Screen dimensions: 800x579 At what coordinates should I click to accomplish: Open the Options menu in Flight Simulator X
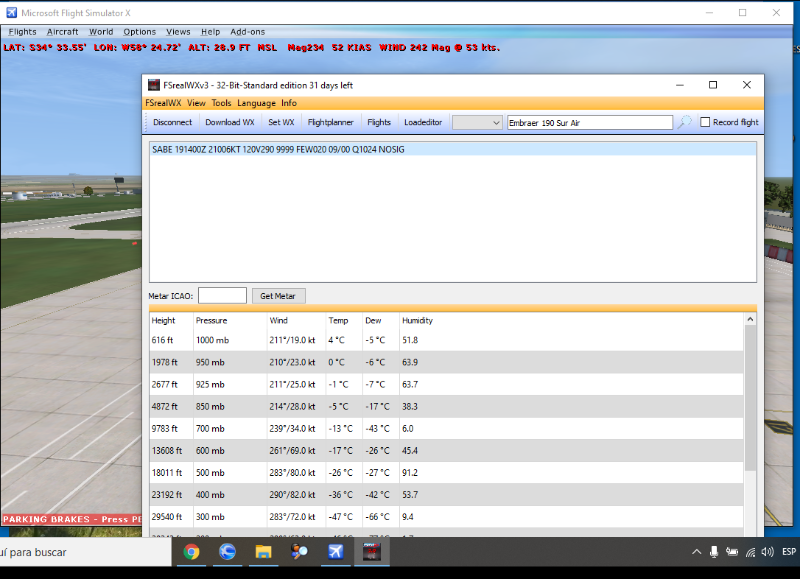click(139, 32)
